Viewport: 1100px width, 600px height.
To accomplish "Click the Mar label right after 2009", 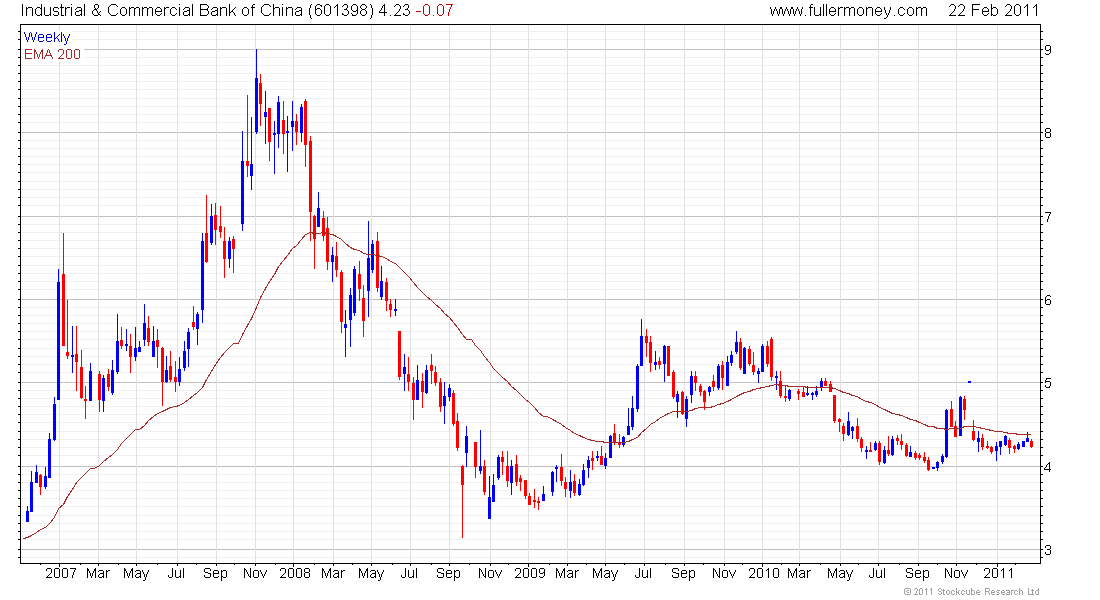I will [567, 573].
